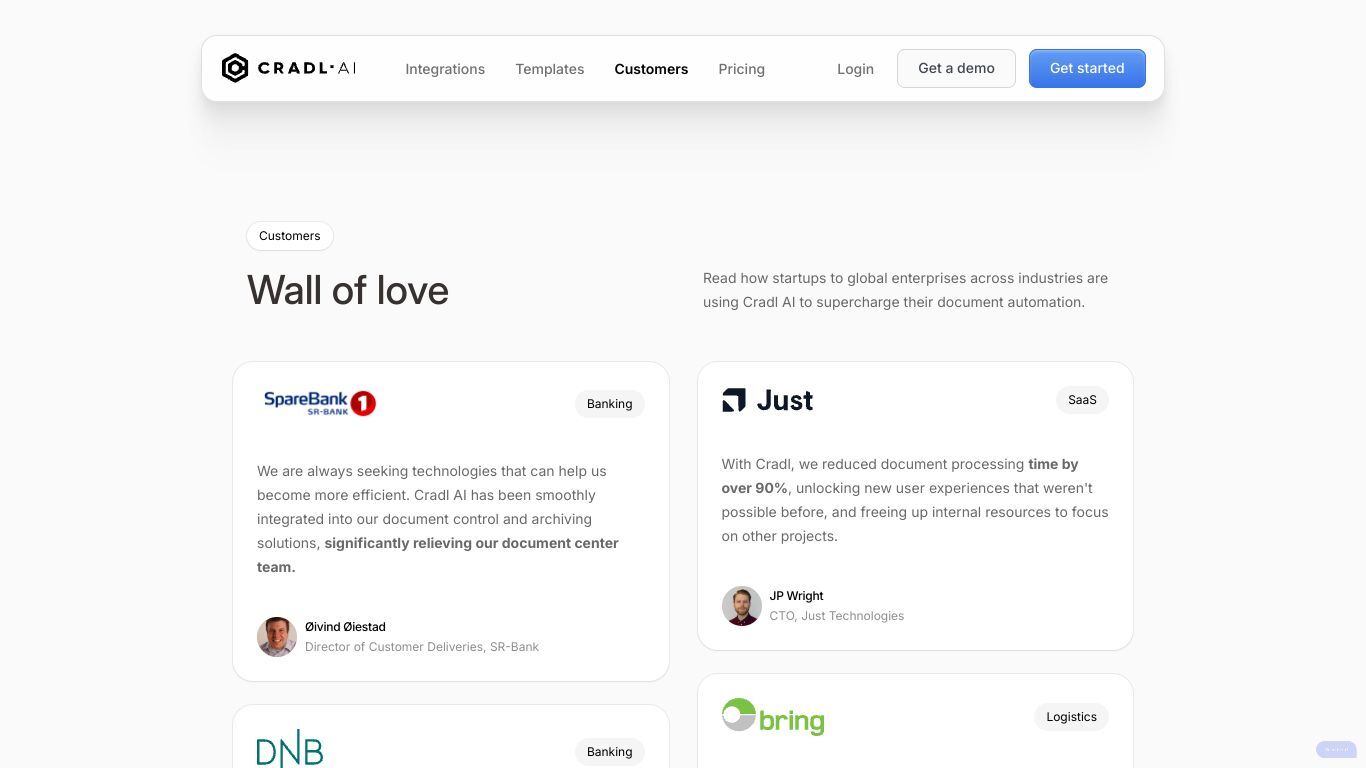This screenshot has height=768, width=1366.
Task: Go to the Customers page
Action: [651, 69]
